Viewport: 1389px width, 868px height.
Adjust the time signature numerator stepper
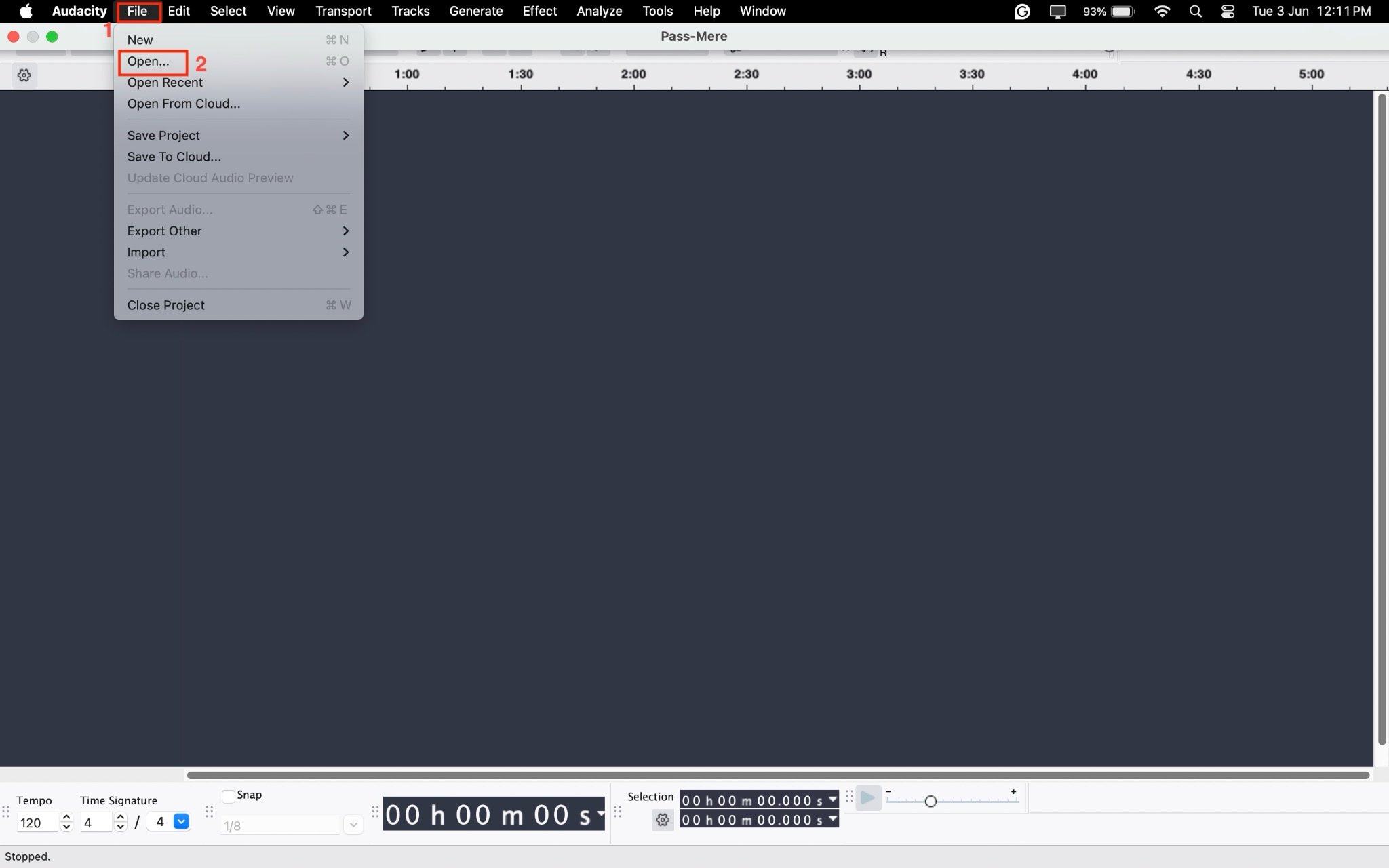pos(121,822)
